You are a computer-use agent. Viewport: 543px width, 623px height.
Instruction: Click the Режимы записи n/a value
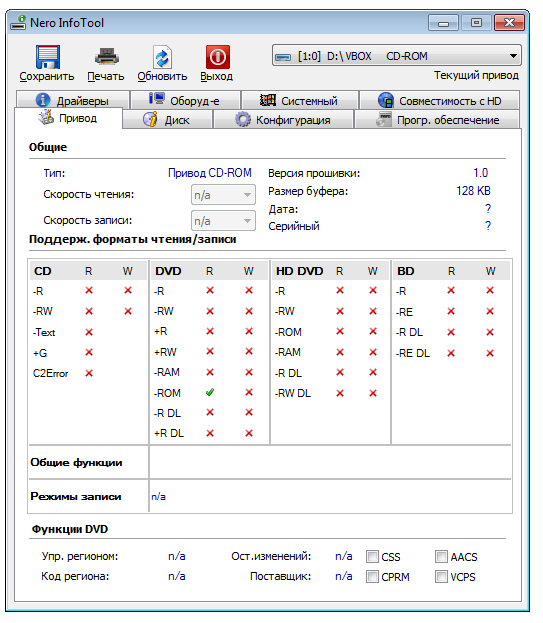[x=158, y=496]
